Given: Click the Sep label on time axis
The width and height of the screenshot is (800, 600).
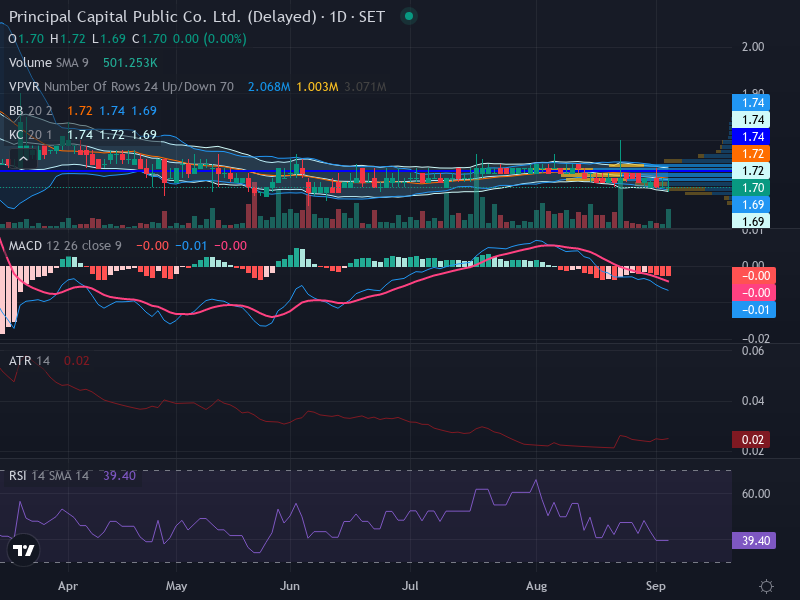Looking at the screenshot, I should (x=656, y=586).
